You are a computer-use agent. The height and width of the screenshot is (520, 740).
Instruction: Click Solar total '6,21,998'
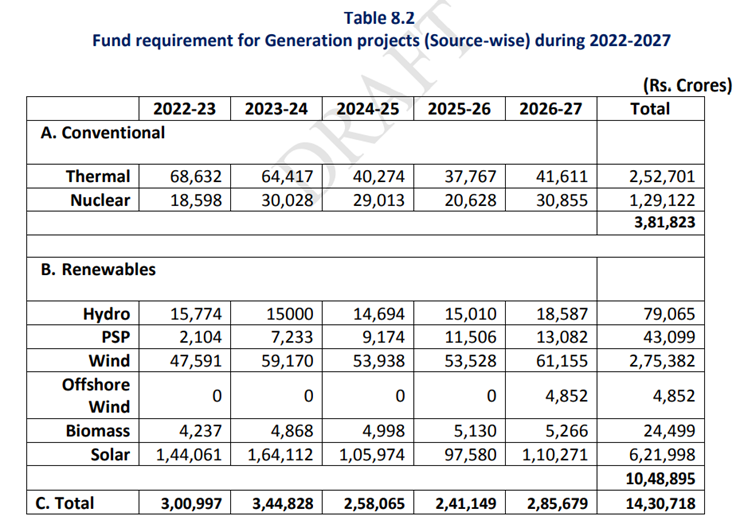coord(662,455)
